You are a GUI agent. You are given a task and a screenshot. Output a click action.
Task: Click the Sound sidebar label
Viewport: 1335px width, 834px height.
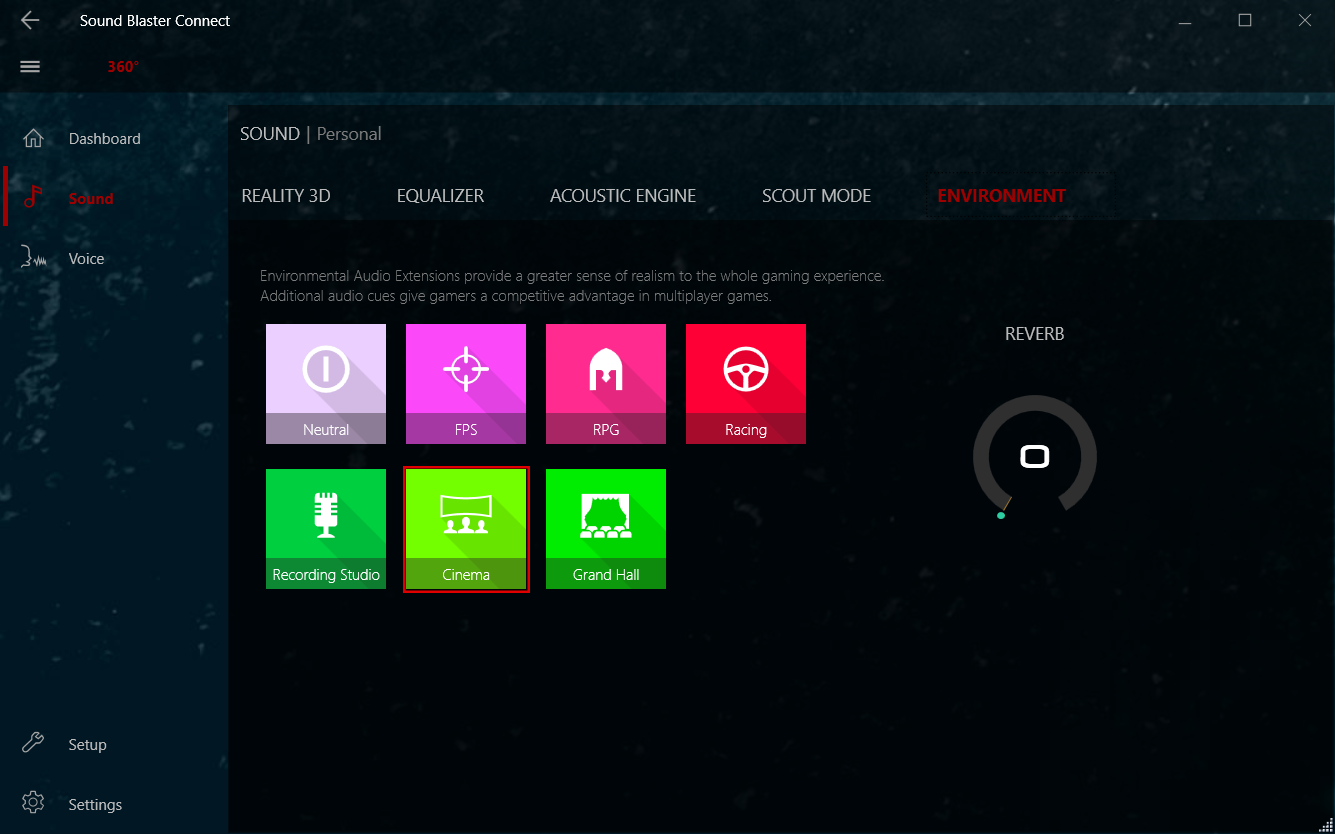91,199
